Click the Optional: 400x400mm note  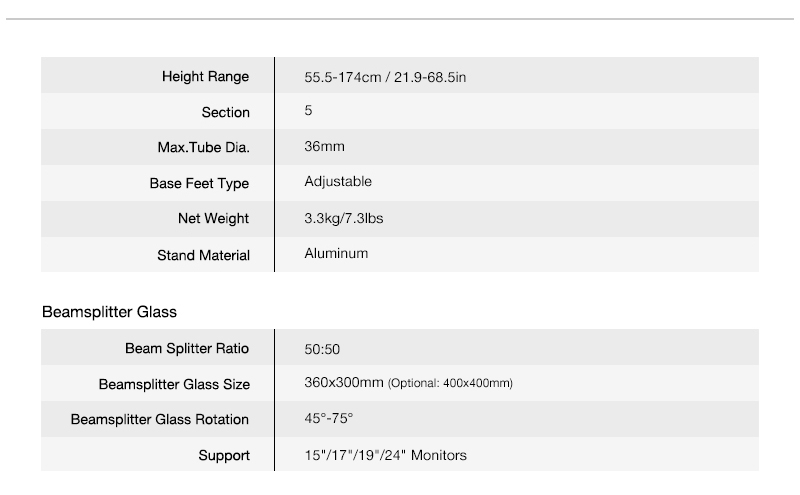[x=450, y=384]
